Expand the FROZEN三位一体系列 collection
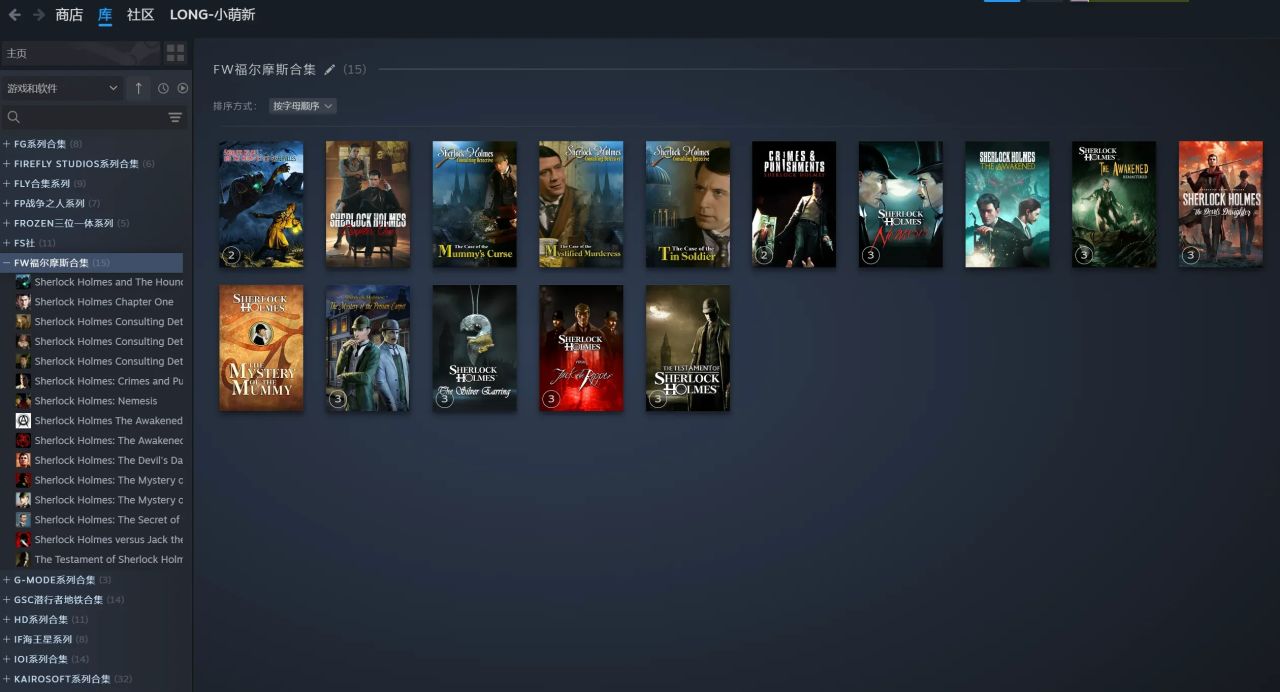 click(6, 223)
